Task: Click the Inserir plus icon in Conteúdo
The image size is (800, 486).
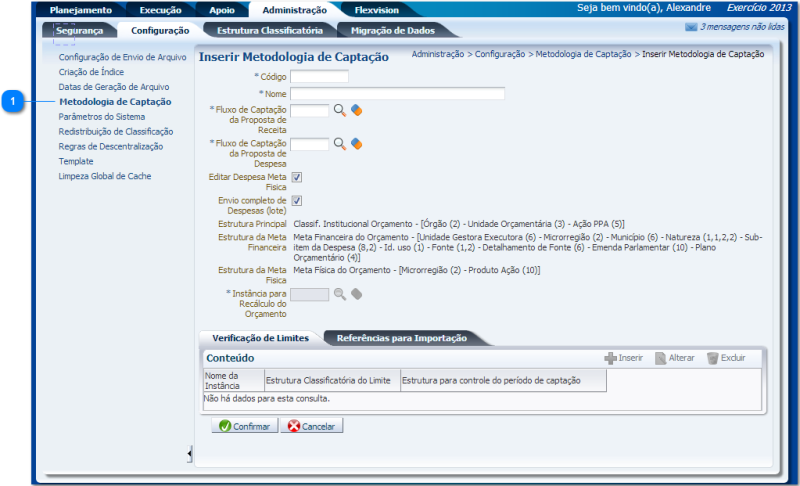Action: tap(610, 358)
